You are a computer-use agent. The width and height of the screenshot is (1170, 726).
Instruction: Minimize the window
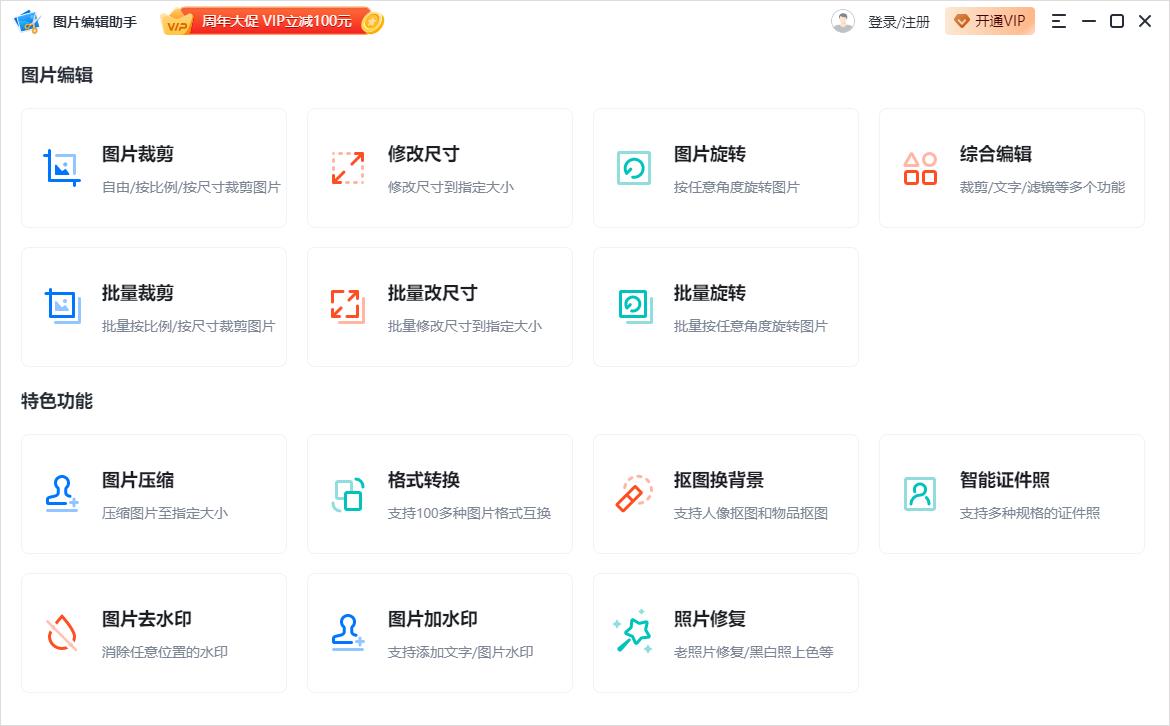1089,22
